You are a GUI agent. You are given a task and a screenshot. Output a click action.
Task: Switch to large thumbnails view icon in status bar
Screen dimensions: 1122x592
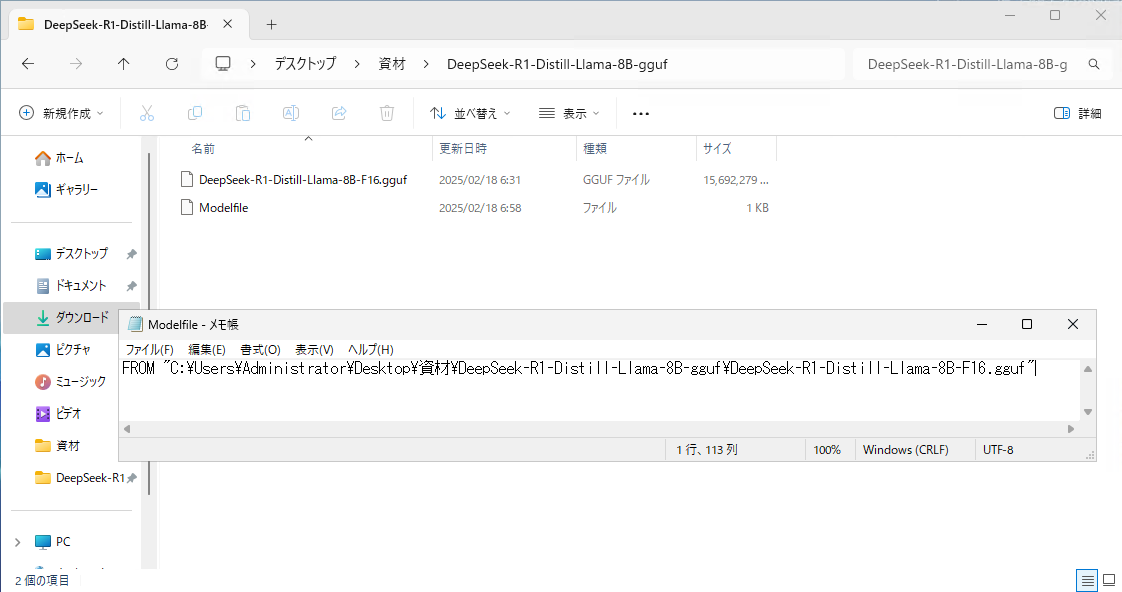(1109, 581)
